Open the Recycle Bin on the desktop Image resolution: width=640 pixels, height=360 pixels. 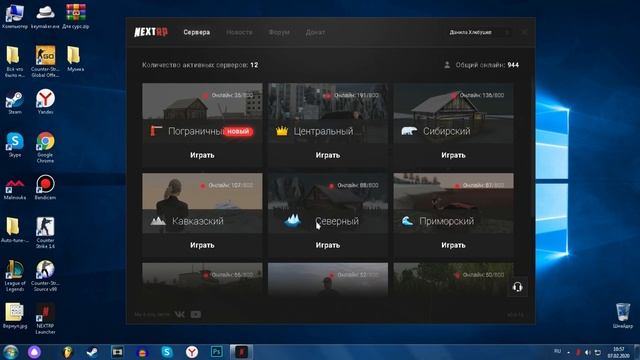point(623,315)
